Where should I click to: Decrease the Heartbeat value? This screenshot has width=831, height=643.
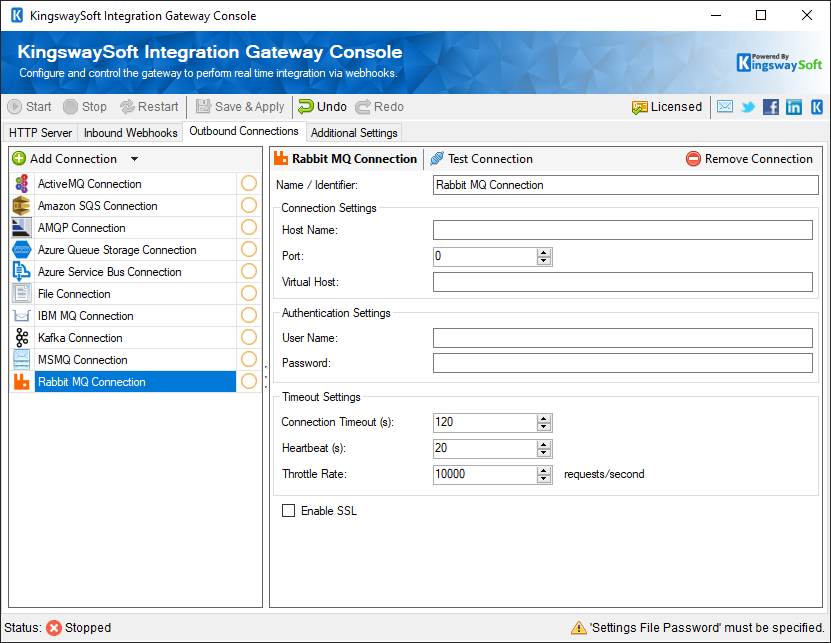[x=544, y=452]
